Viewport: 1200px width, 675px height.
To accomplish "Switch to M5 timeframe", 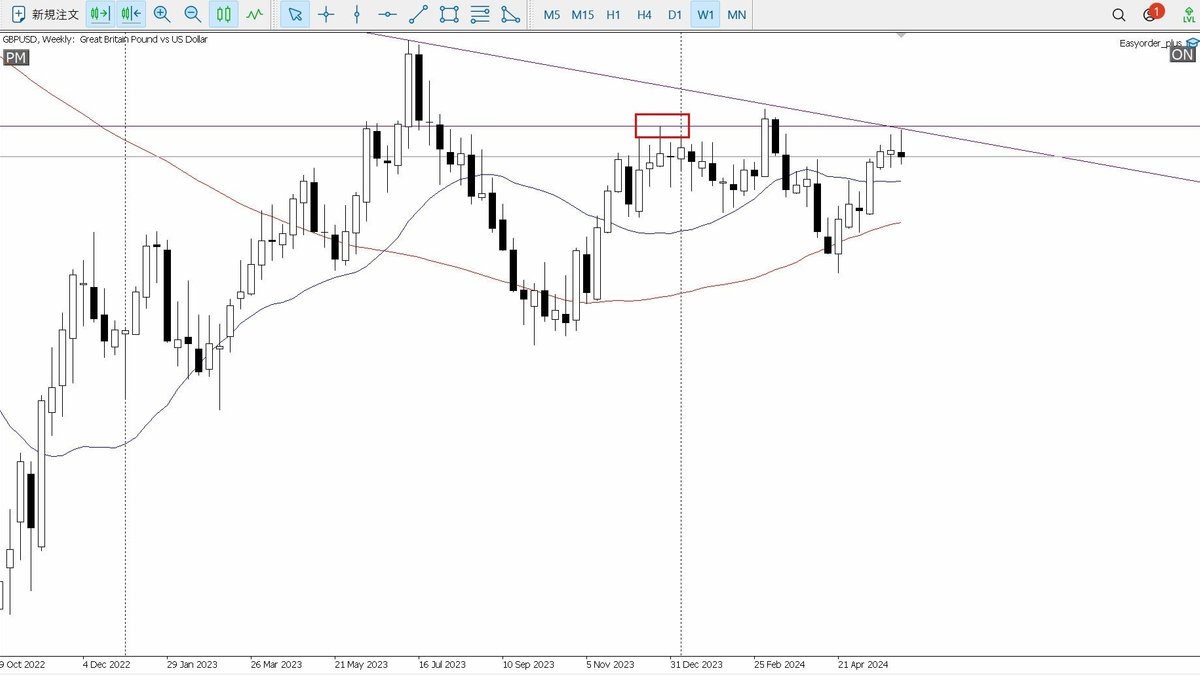I will (x=552, y=15).
